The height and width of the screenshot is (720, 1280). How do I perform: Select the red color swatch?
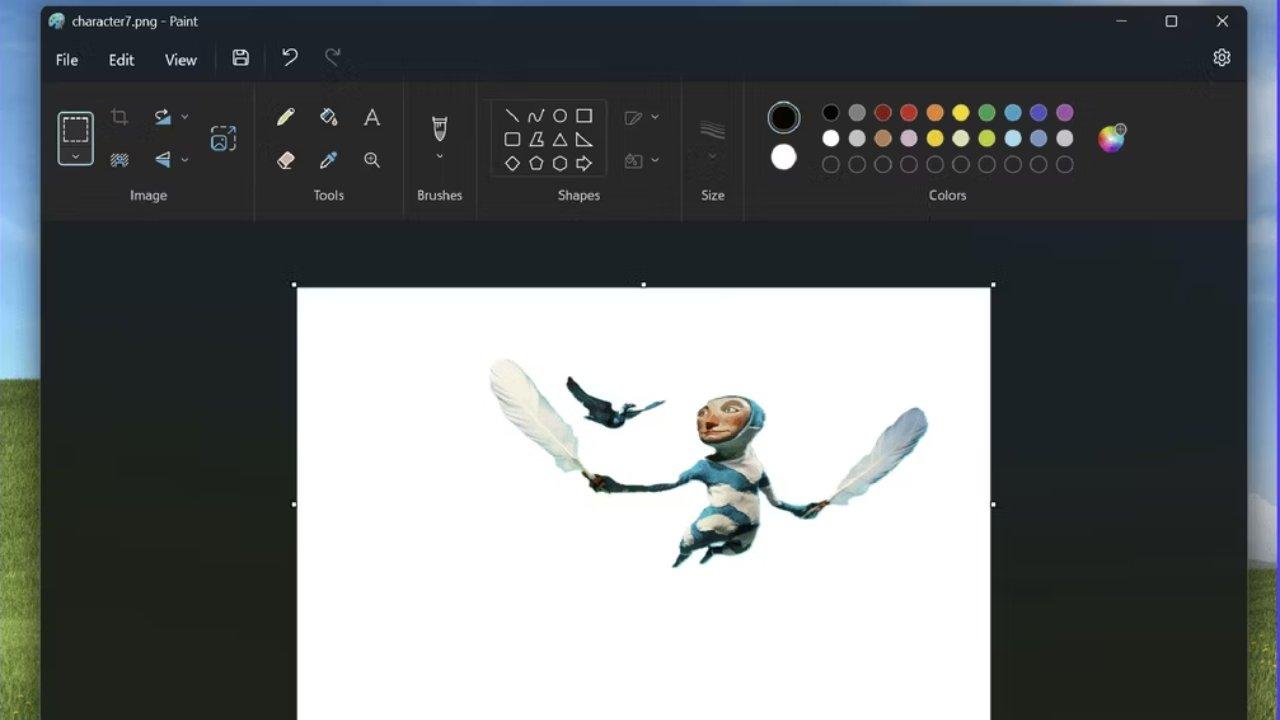pyautogui.click(x=908, y=113)
